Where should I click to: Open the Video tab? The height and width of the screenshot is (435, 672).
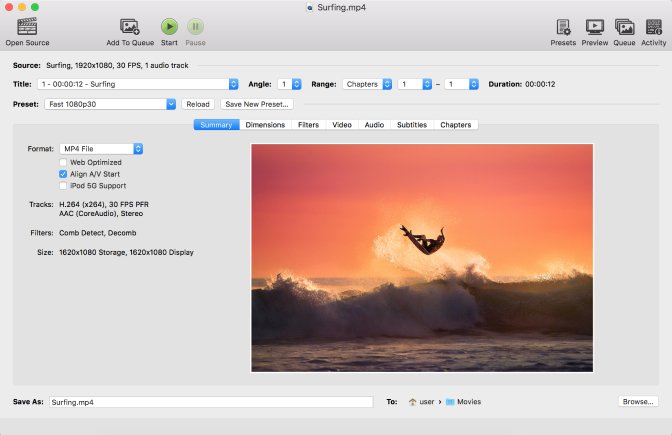342,125
